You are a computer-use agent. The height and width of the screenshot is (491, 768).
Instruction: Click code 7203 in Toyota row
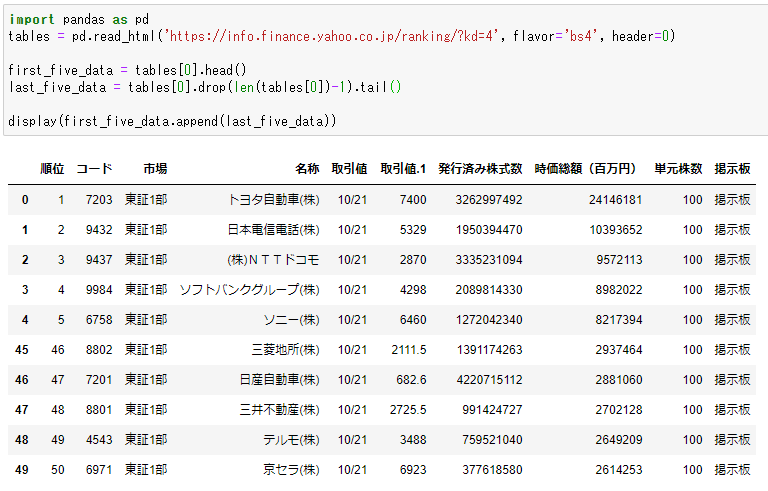tap(99, 200)
